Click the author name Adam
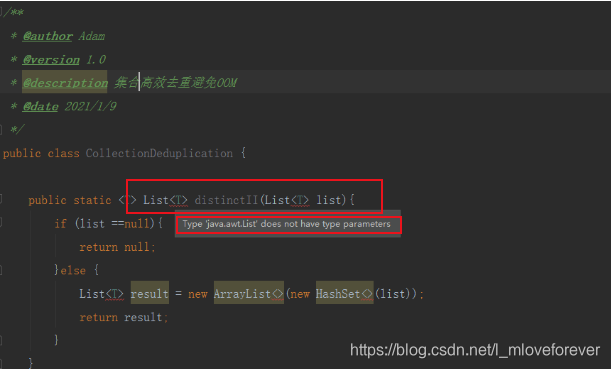This screenshot has height=369, width=611. (x=92, y=36)
